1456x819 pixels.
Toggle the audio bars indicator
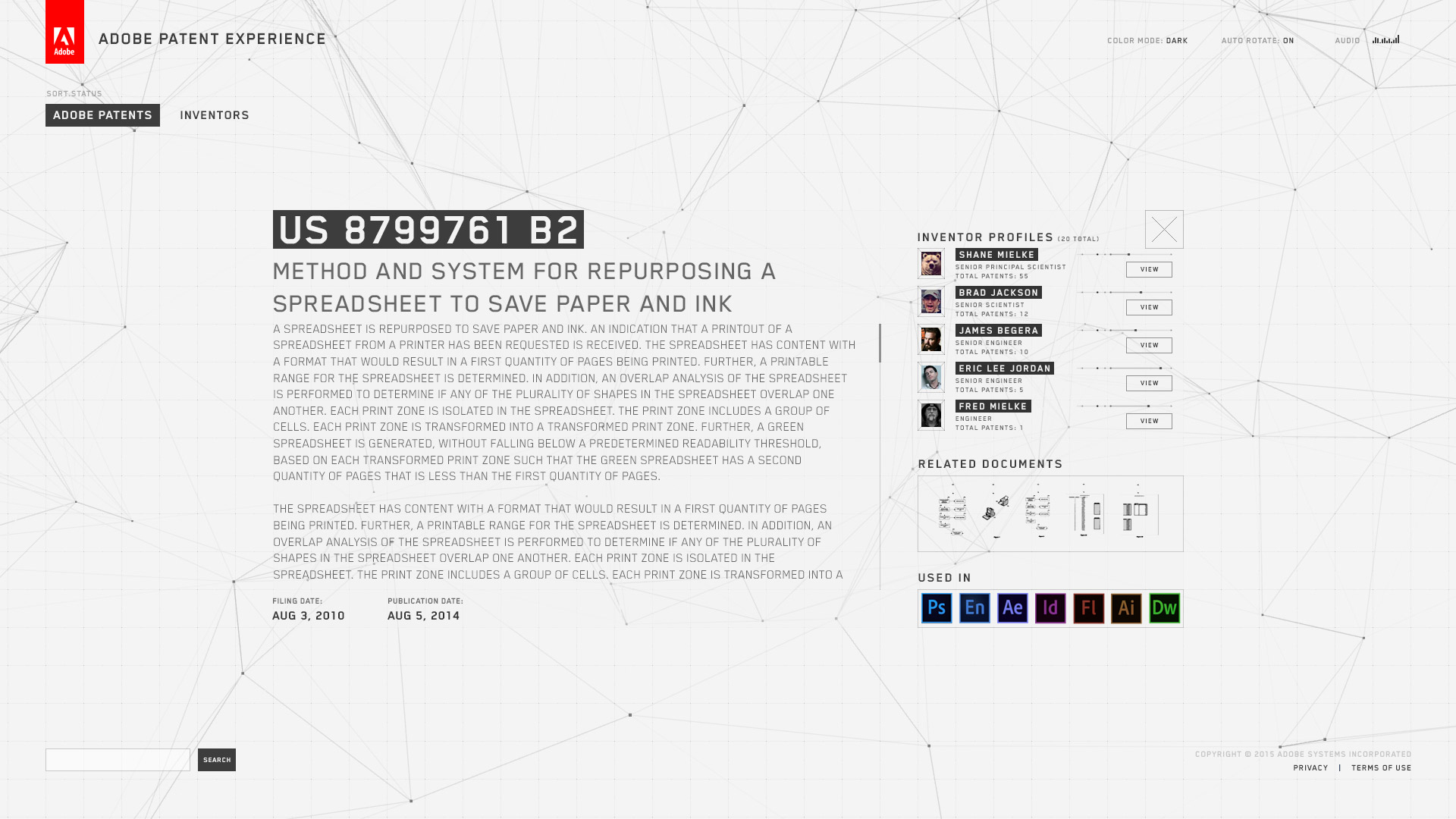(1385, 40)
